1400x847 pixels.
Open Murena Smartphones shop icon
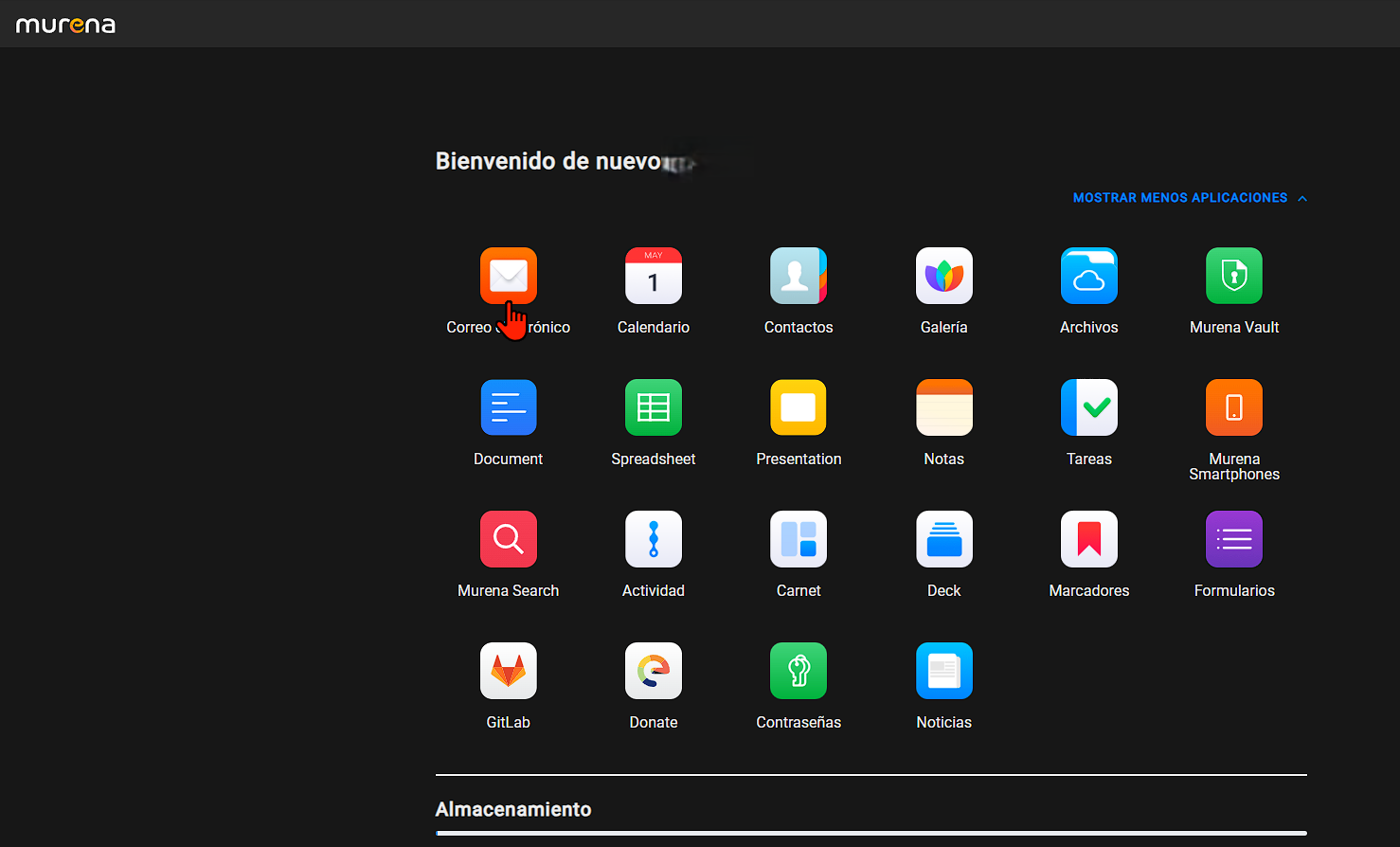1233,407
